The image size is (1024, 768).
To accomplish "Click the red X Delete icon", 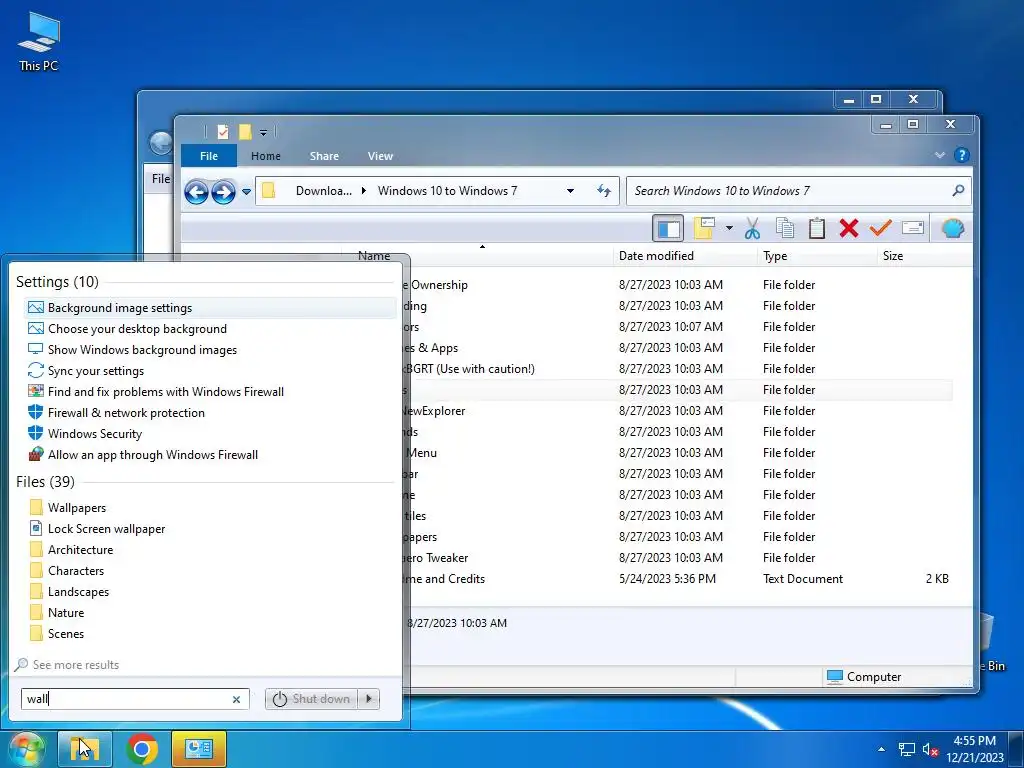I will (x=848, y=228).
